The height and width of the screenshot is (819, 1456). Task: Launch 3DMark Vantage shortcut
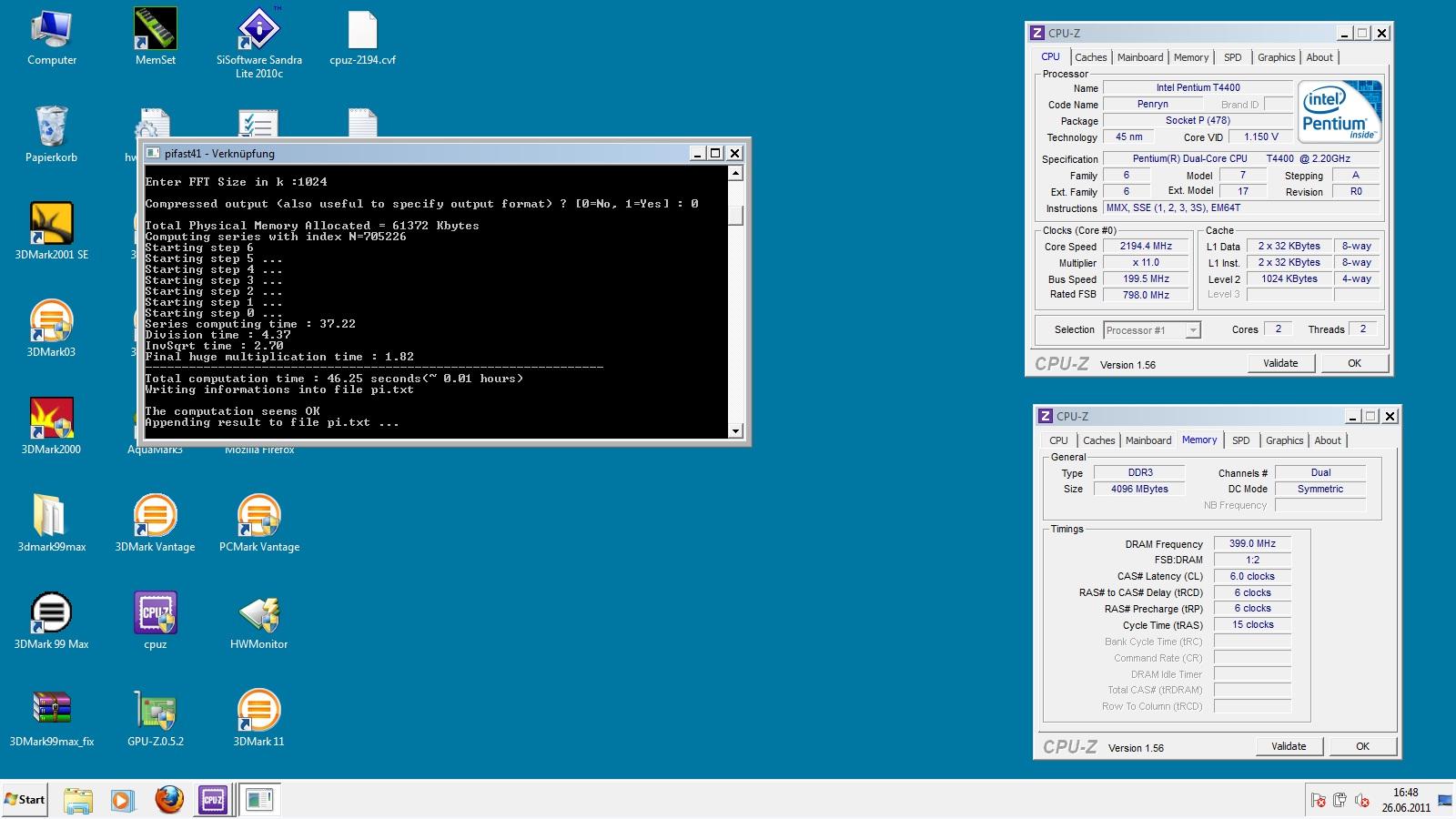click(156, 524)
